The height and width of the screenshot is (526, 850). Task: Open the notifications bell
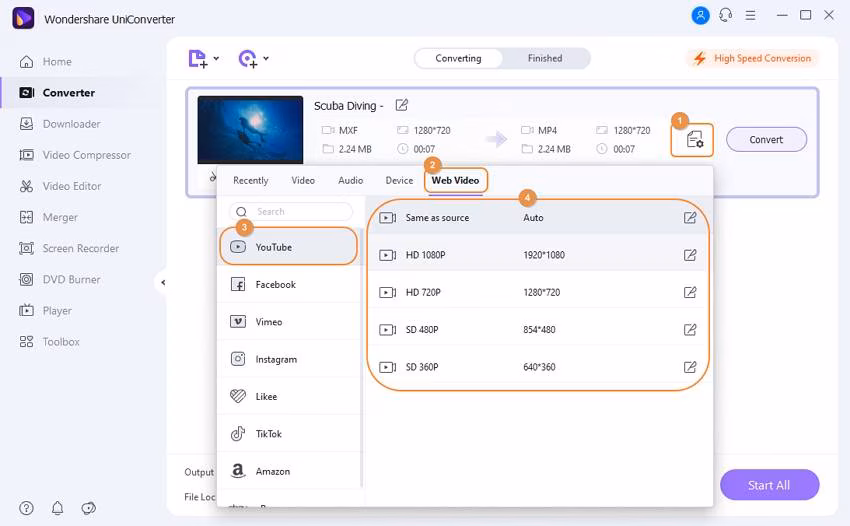coord(57,508)
